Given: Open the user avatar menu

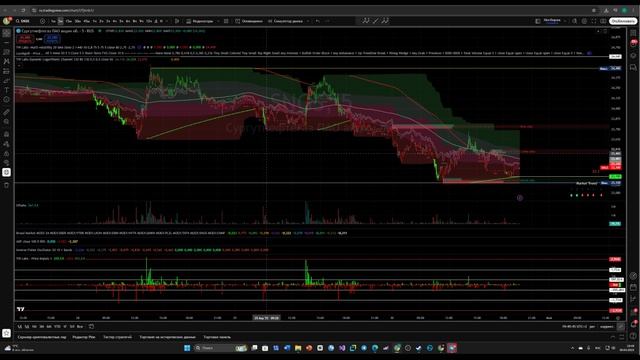Looking at the screenshot, I should (x=6, y=21).
